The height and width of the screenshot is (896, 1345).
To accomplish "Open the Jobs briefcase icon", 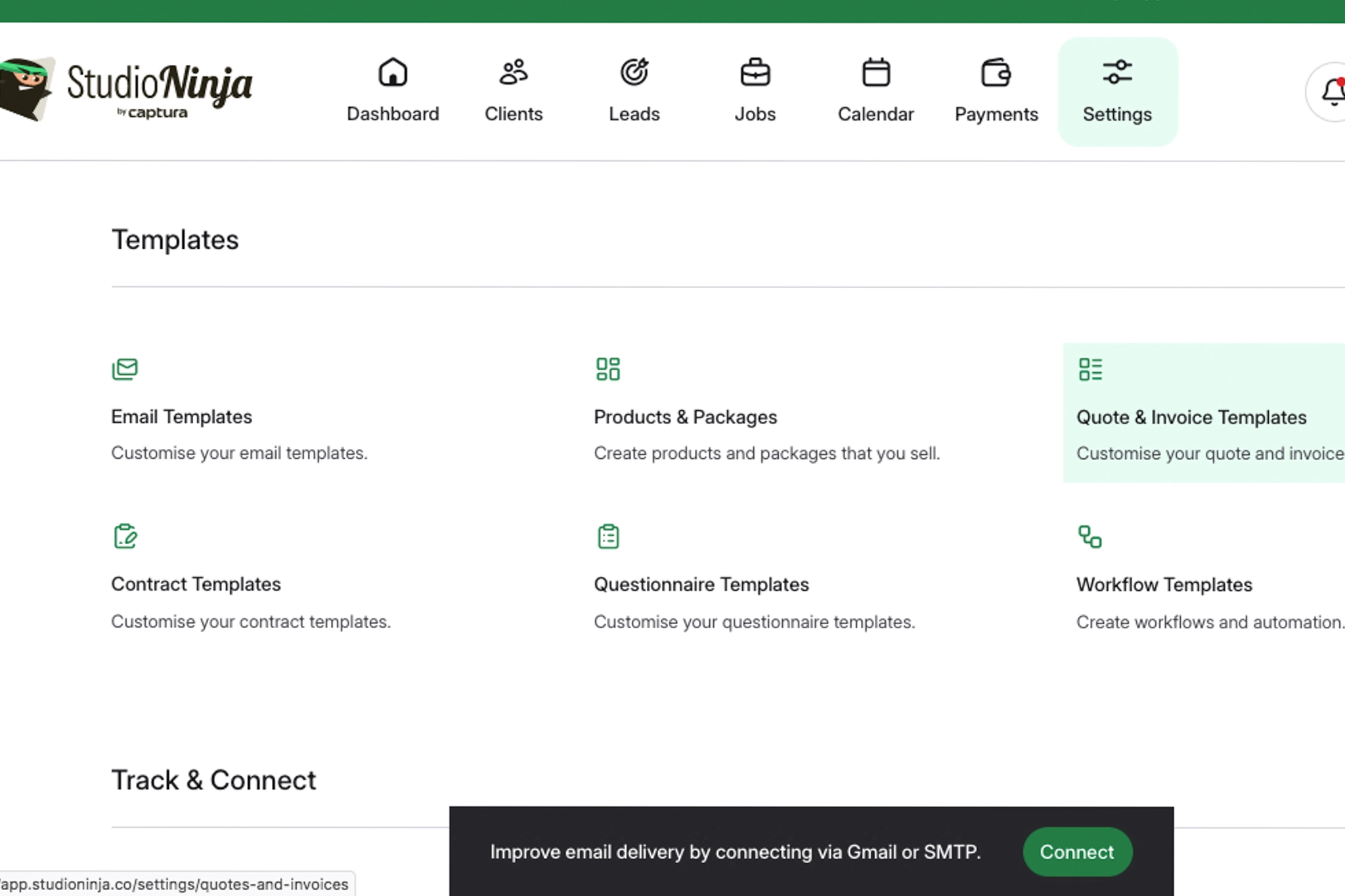I will point(755,72).
